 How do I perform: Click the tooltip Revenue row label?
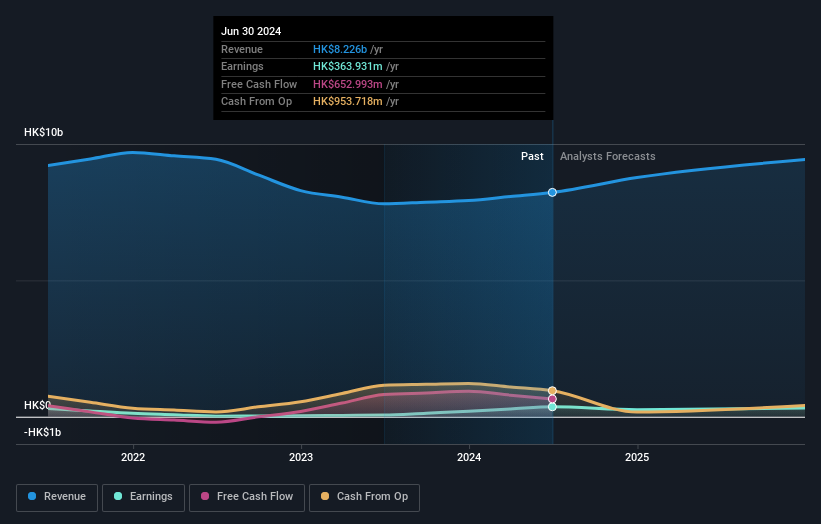(242, 49)
